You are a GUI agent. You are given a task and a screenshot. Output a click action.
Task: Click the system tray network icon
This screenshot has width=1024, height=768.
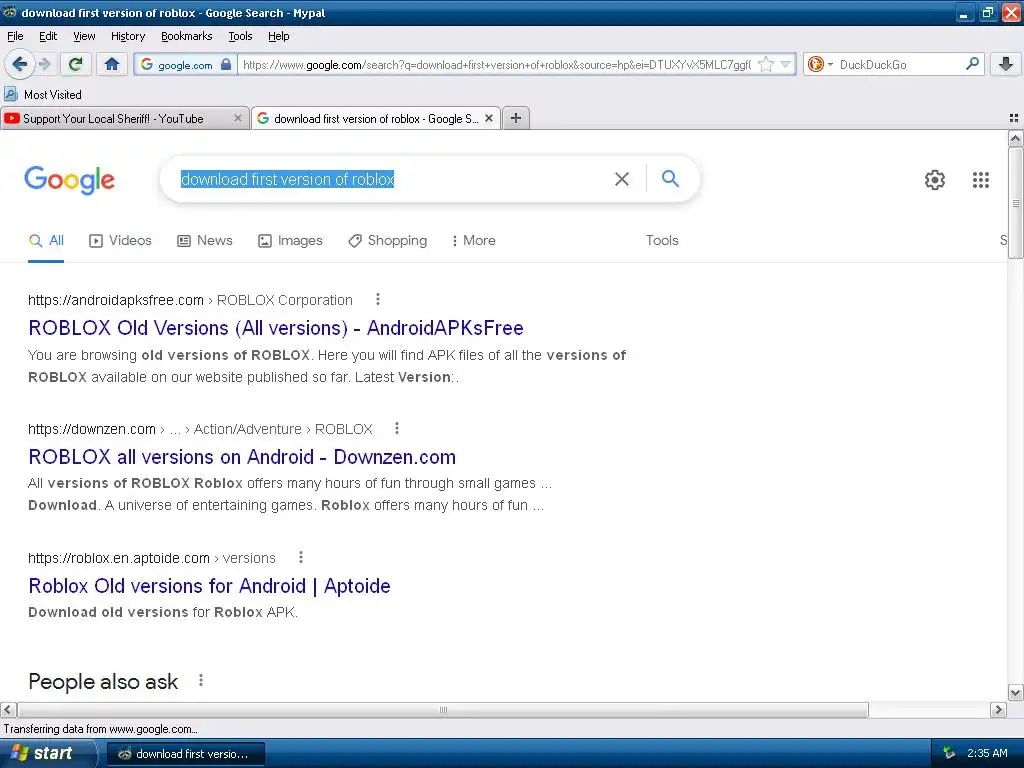pyautogui.click(x=949, y=753)
